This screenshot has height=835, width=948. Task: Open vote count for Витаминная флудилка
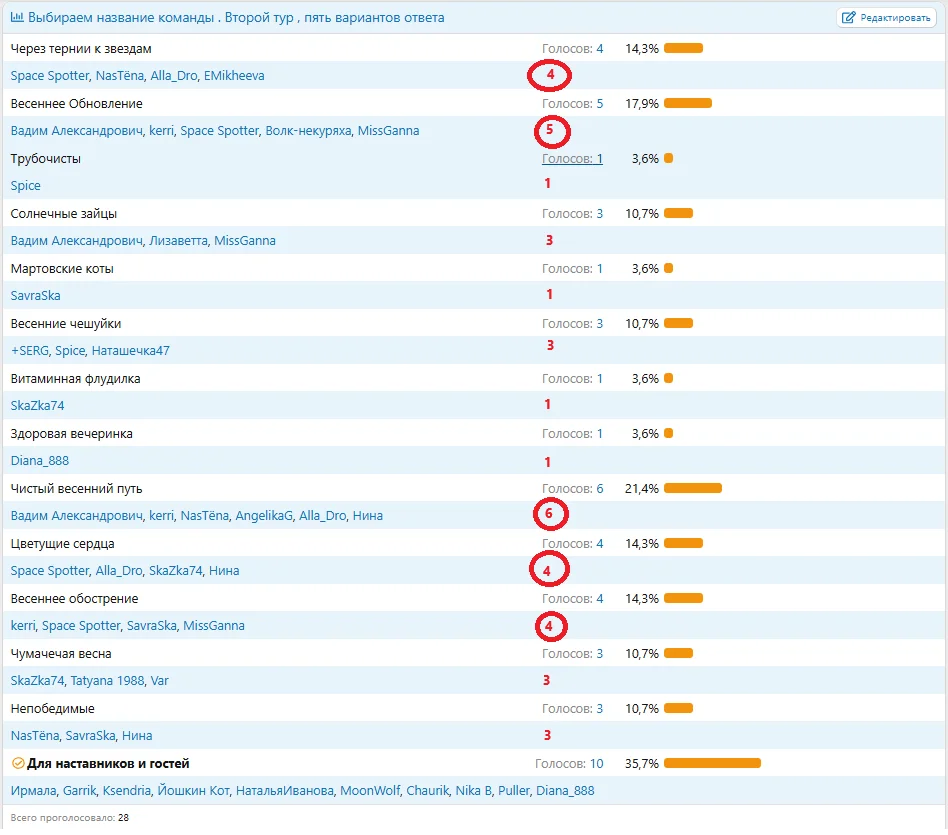572,379
